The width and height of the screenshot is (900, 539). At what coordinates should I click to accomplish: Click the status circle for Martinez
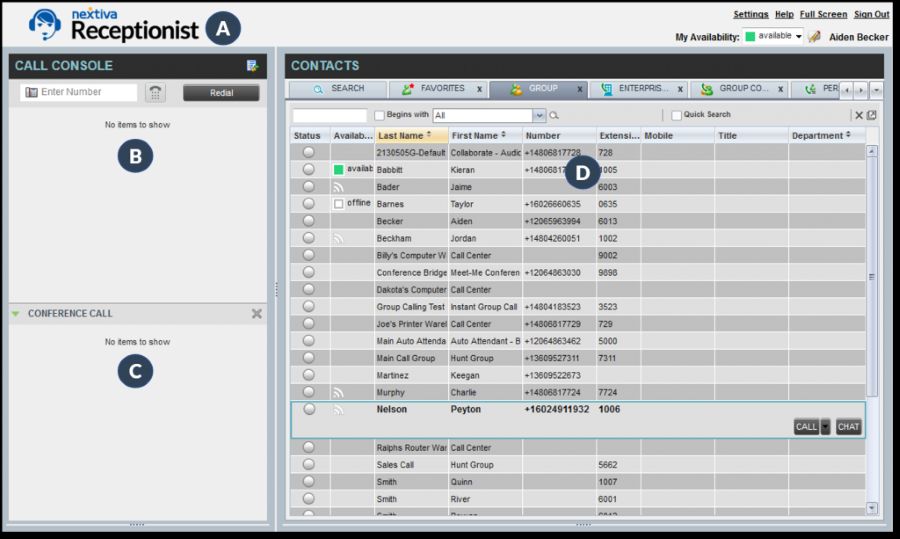coord(309,374)
